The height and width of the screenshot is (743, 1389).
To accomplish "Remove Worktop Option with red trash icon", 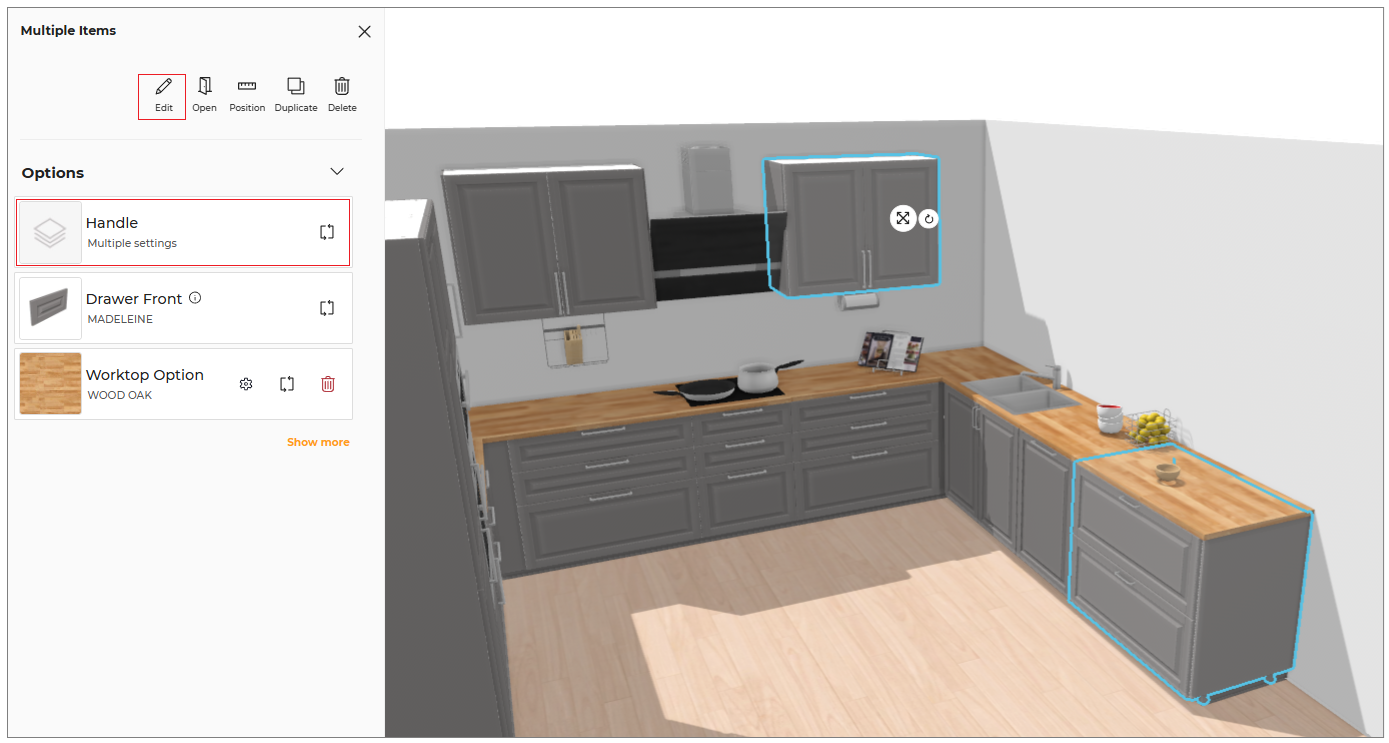I will tap(328, 384).
